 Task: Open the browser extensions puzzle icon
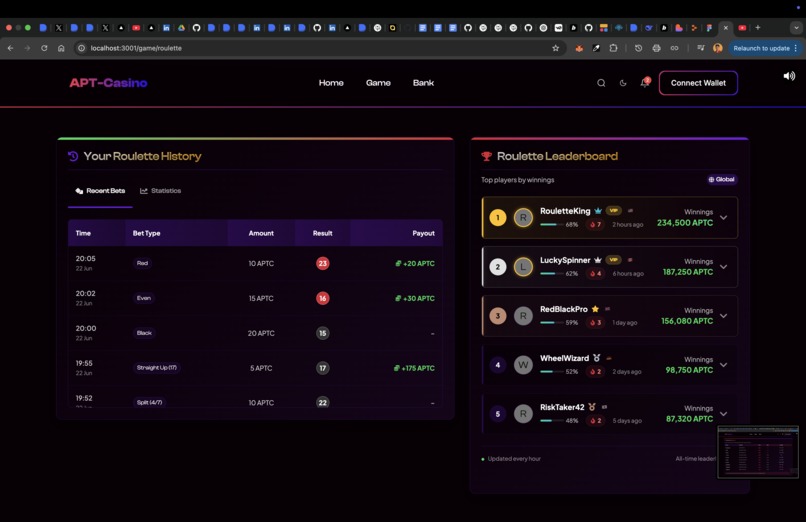pos(613,48)
